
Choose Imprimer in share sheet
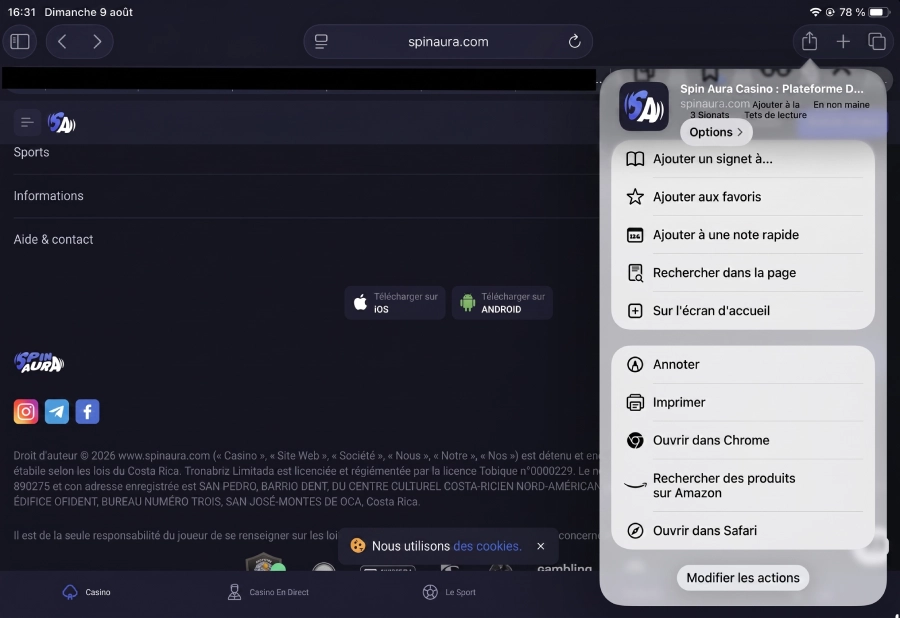(743, 402)
